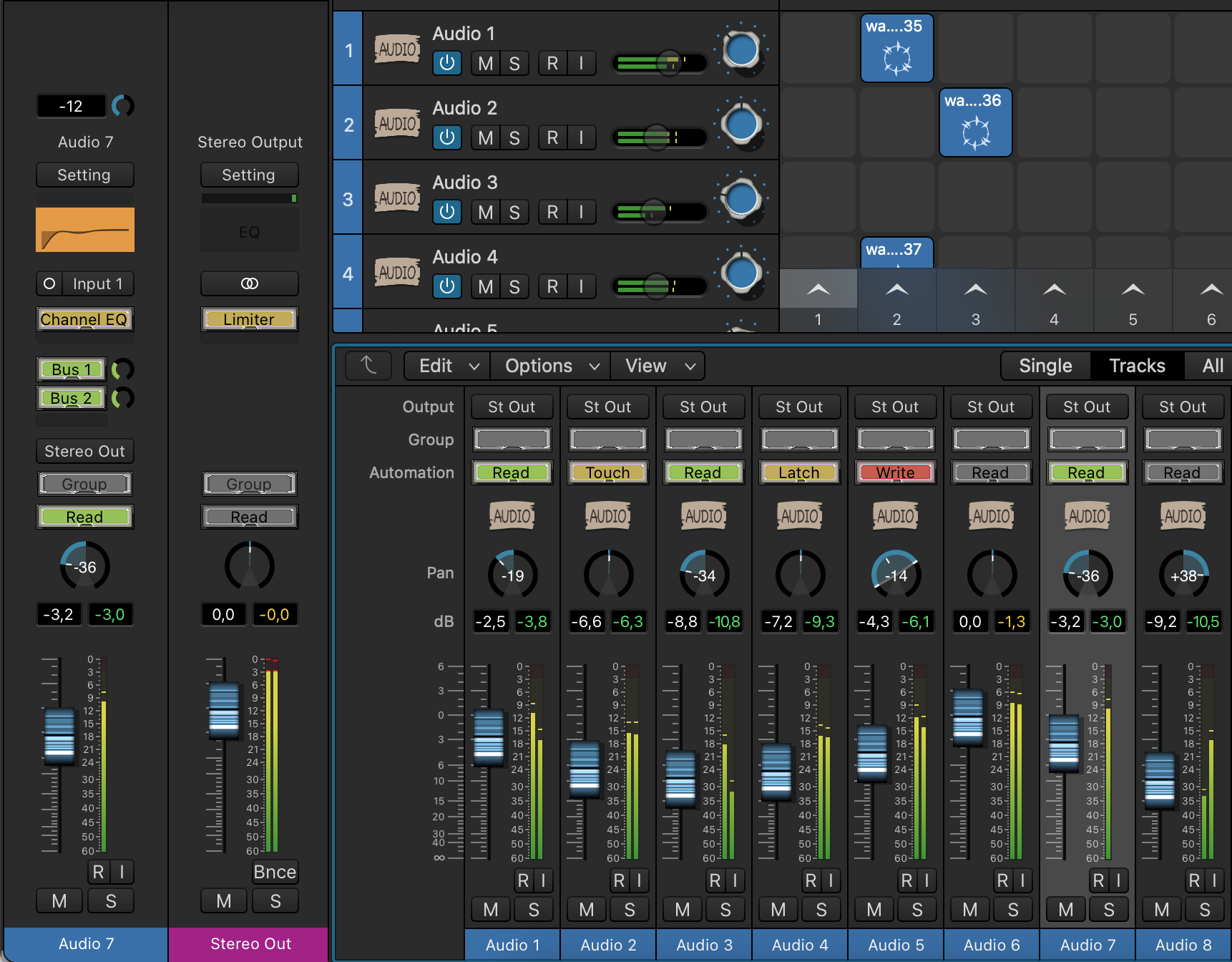Mute the Audio 5 mixer channel
Image resolution: width=1232 pixels, height=962 pixels.
(874, 910)
